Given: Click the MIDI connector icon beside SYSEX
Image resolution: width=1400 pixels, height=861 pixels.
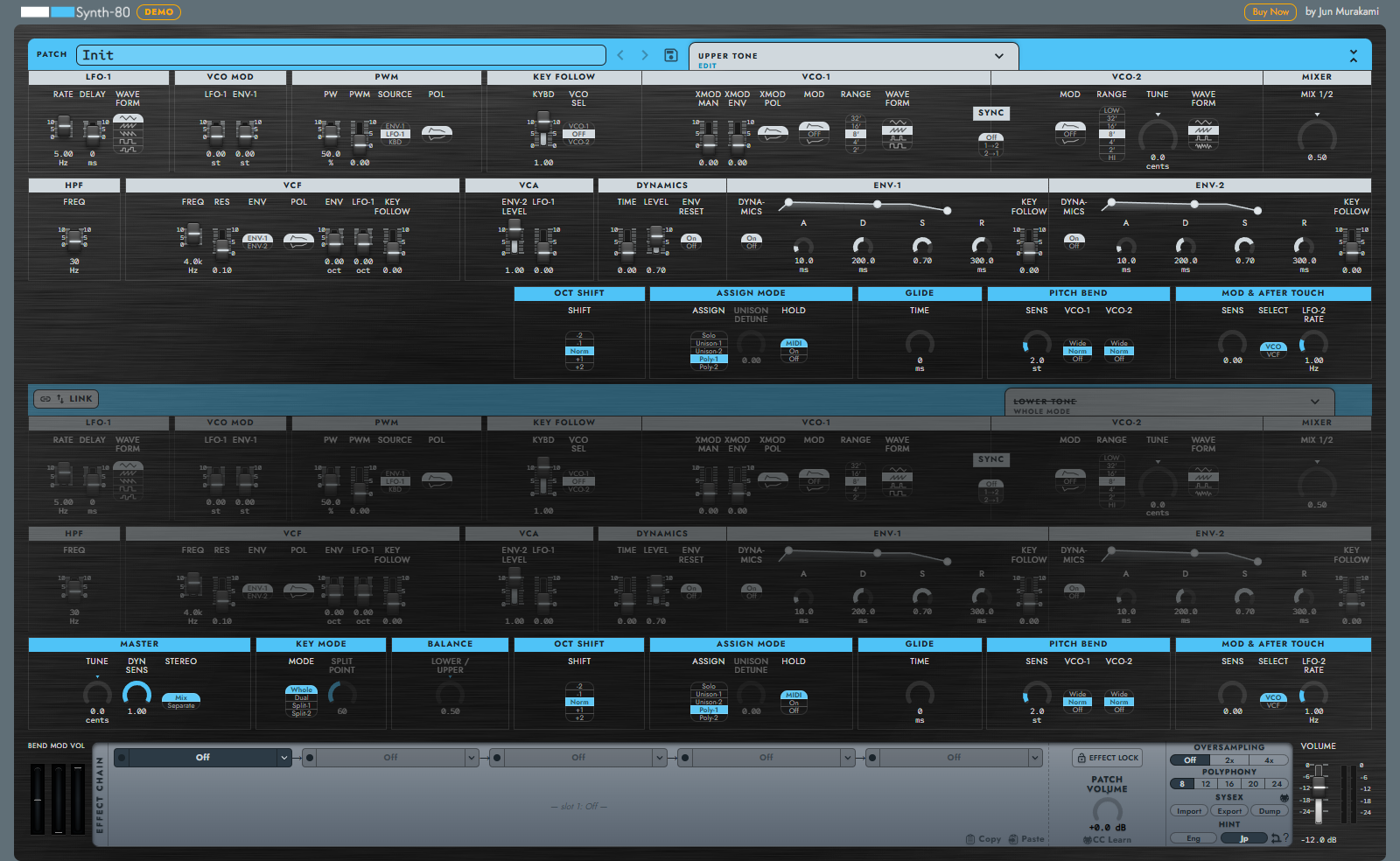Looking at the screenshot, I should point(1284,798).
